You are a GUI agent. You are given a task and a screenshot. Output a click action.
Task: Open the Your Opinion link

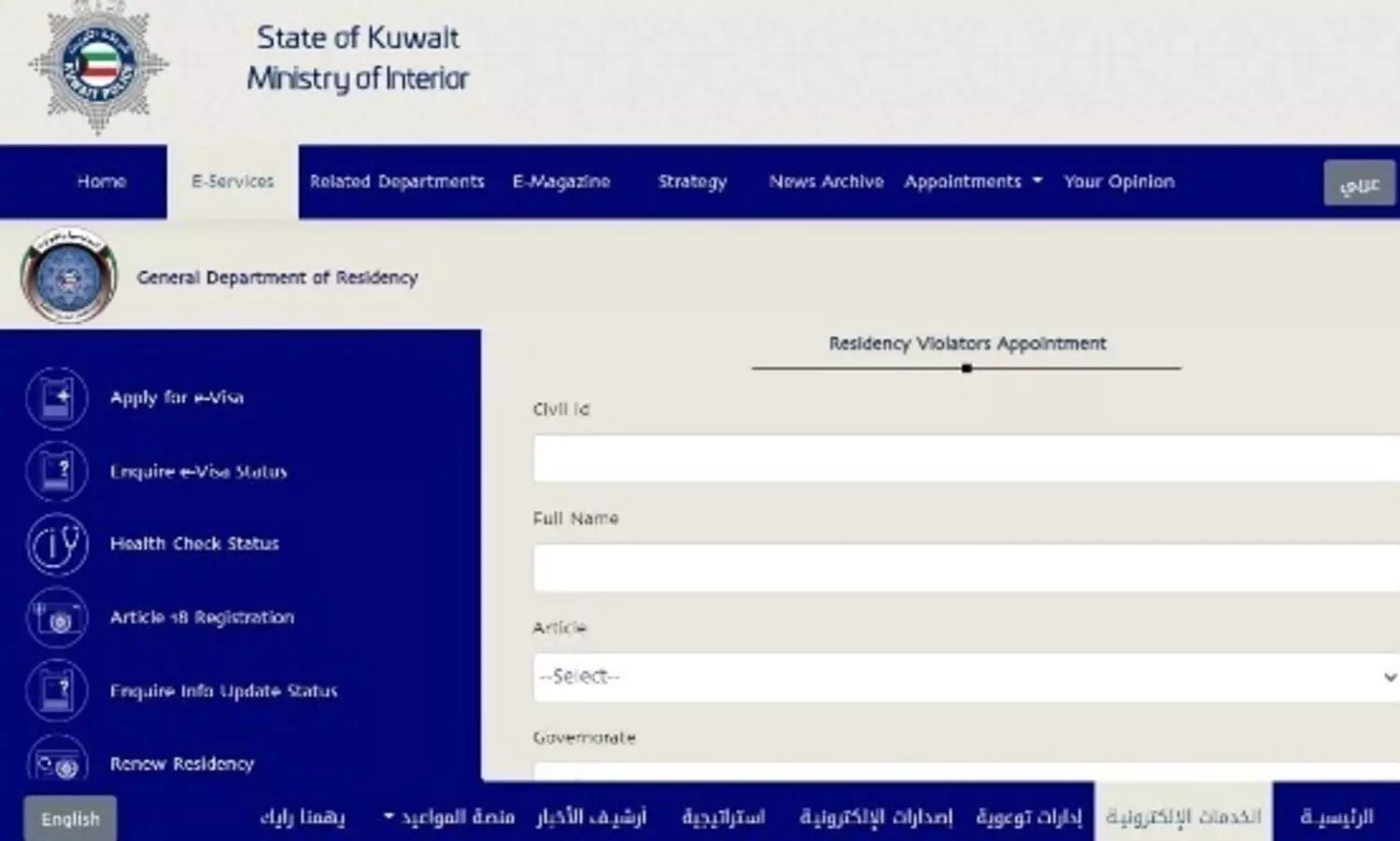(x=1118, y=181)
